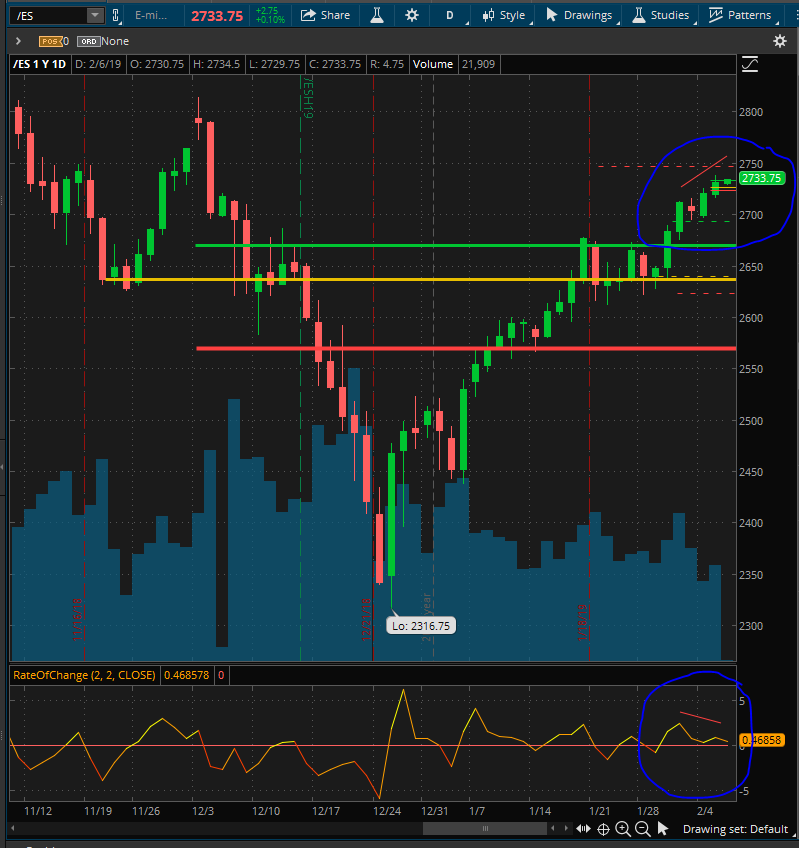
Task: Click the 2800 price axis label
Action: tap(751, 112)
